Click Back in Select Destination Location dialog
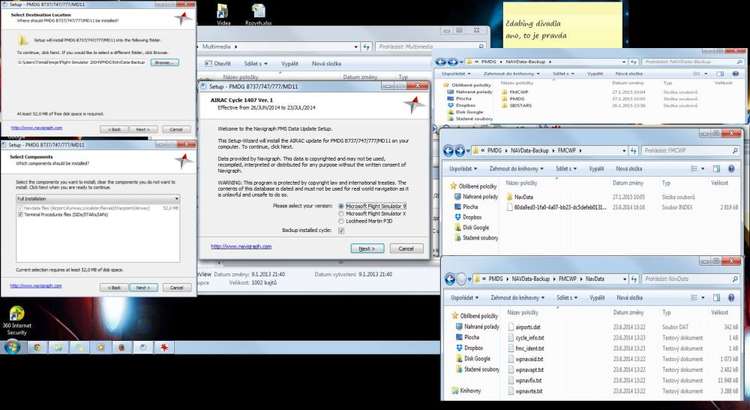Screen dimensions: 750x410 tap(114, 130)
